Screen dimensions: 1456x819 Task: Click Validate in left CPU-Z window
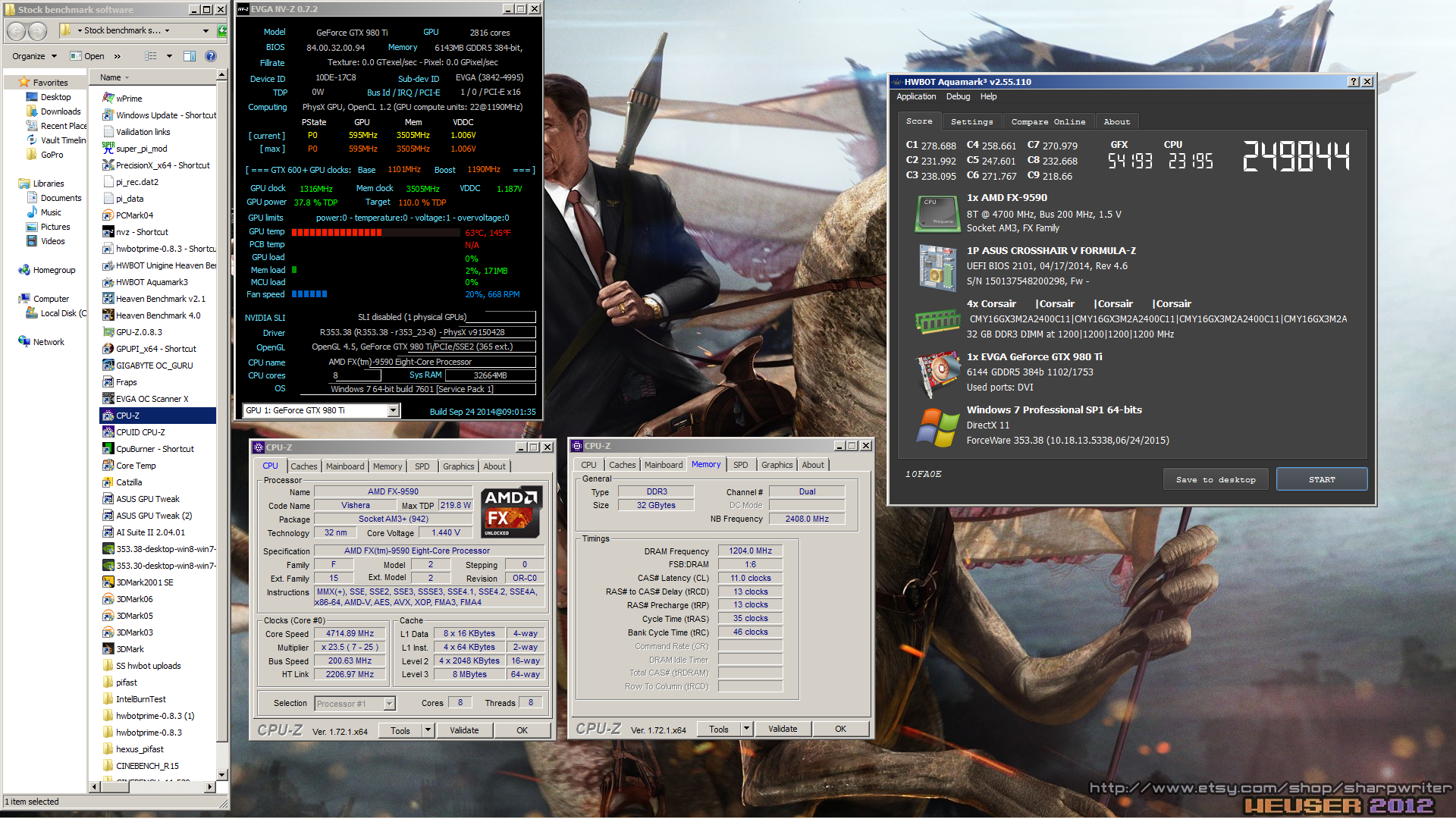(464, 730)
